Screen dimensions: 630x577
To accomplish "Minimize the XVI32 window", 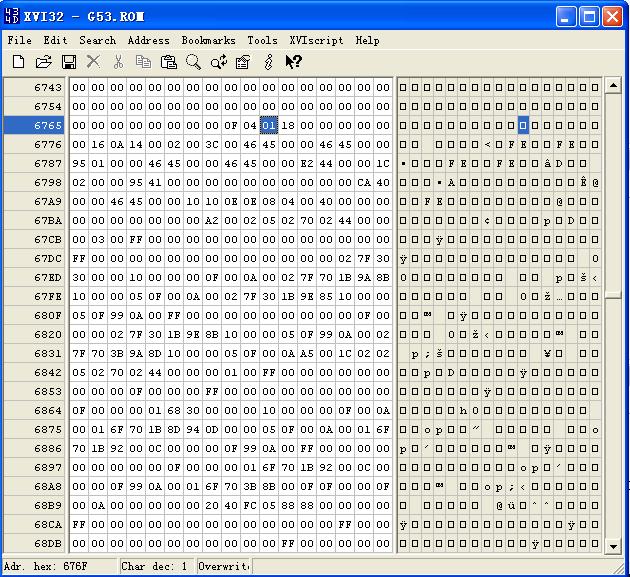I will point(566,17).
